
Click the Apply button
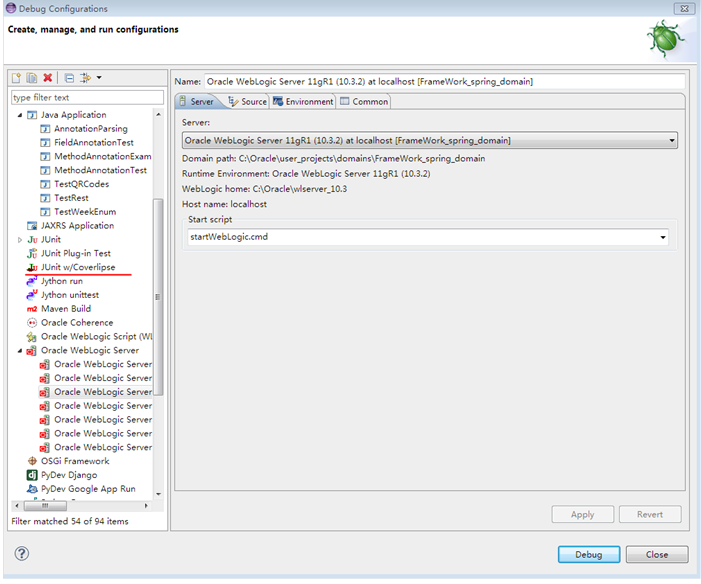pyautogui.click(x=583, y=515)
